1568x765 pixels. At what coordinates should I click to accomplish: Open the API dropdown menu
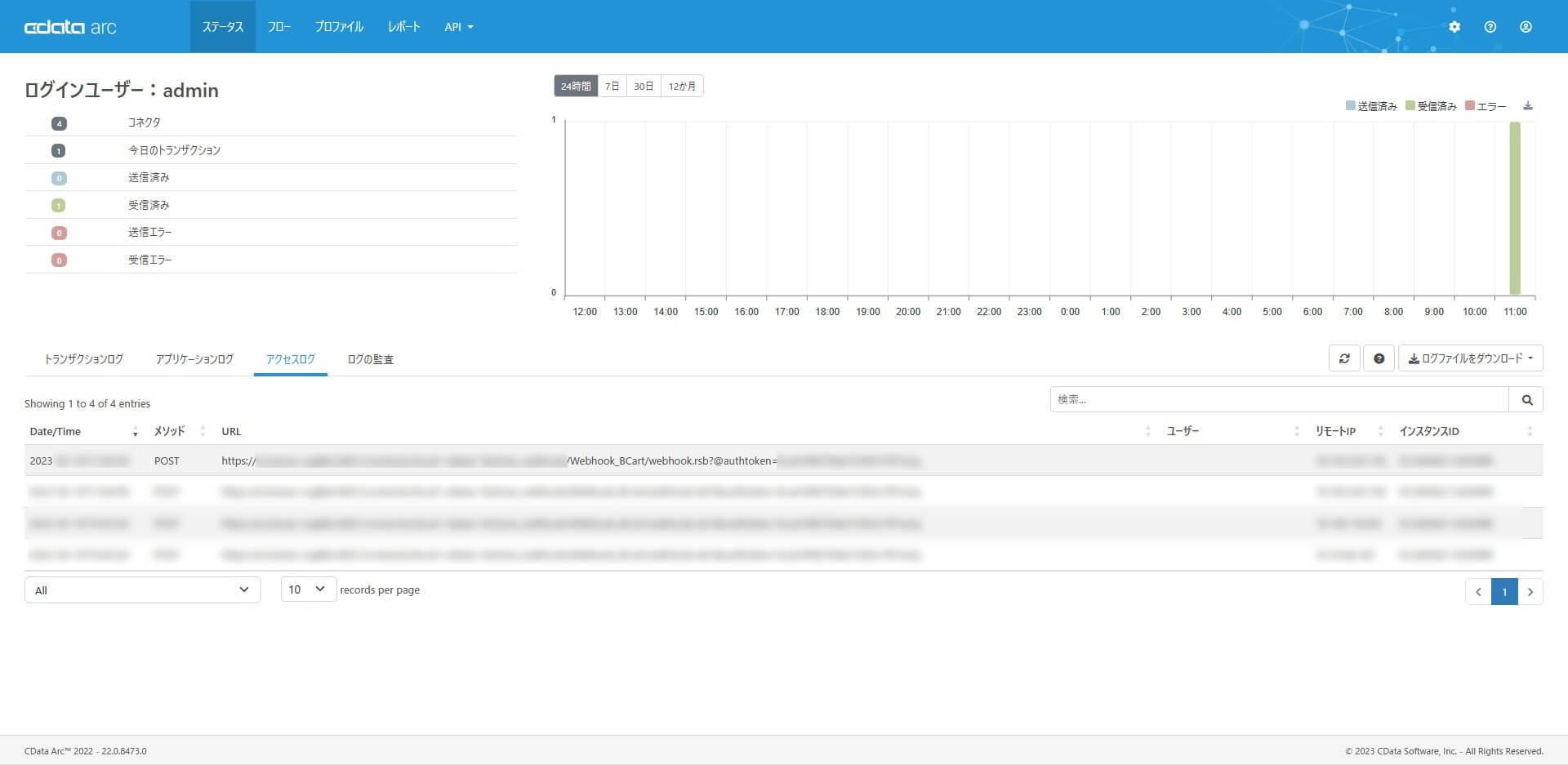tap(458, 27)
